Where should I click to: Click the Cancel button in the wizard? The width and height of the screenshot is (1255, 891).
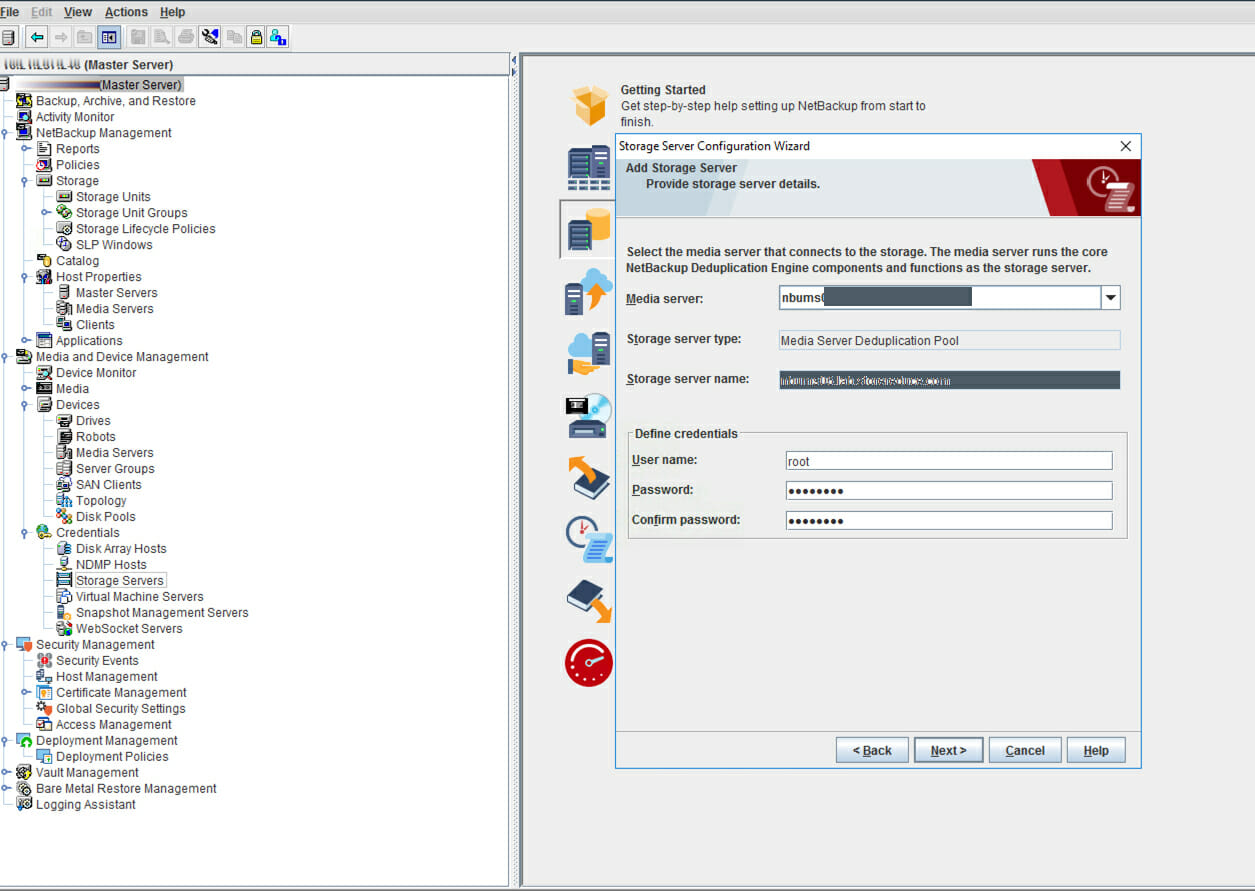(1024, 749)
